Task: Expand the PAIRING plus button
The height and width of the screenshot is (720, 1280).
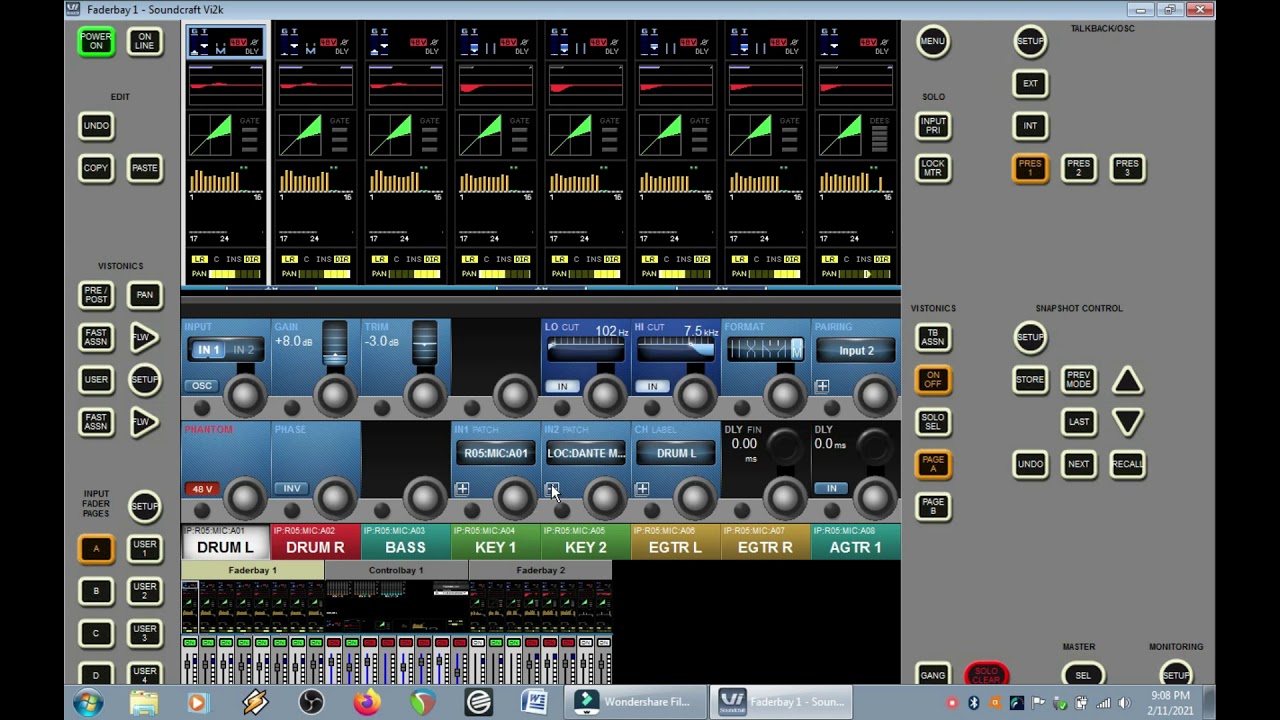Action: [x=822, y=386]
